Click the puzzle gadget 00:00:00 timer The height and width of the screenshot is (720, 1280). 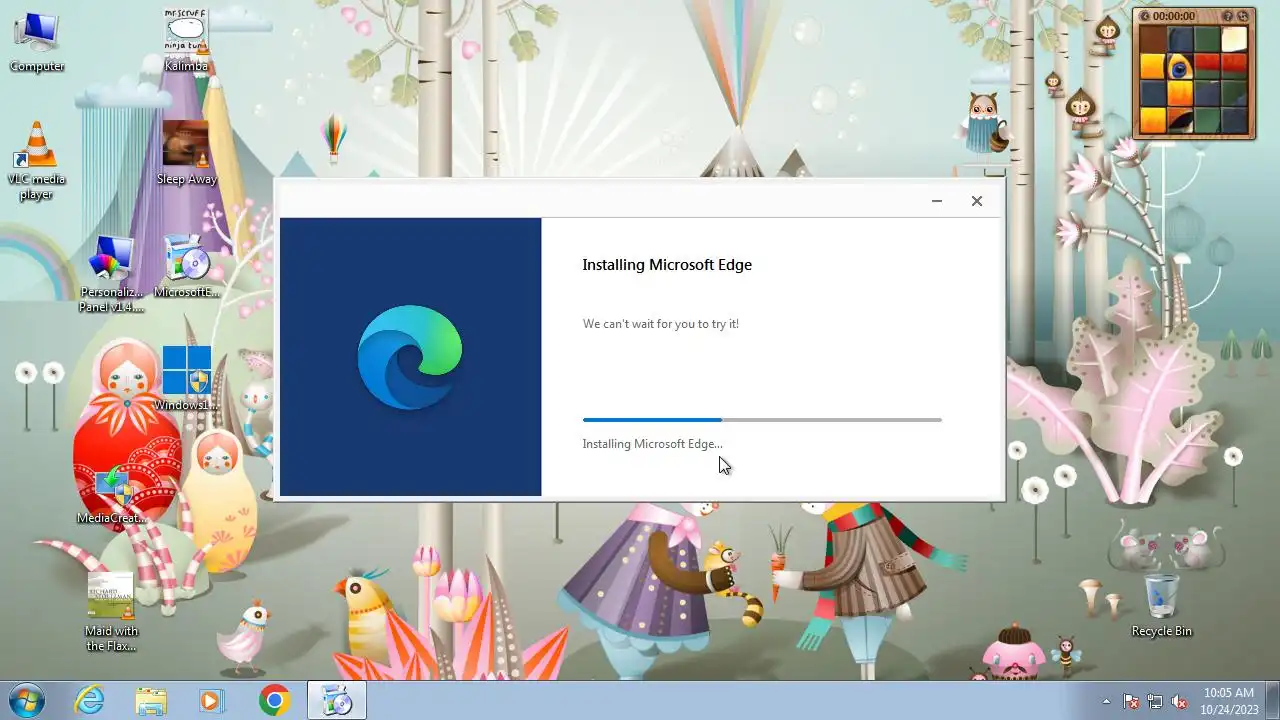pos(1174,16)
